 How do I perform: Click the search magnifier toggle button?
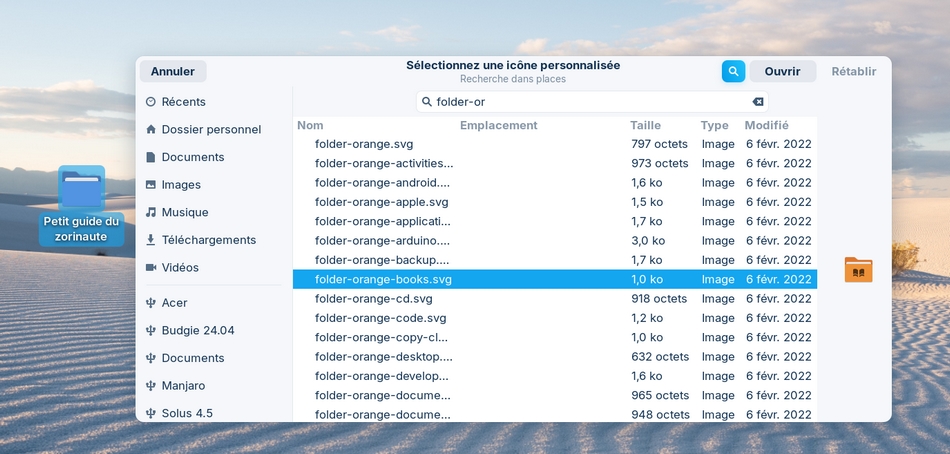[x=733, y=71]
